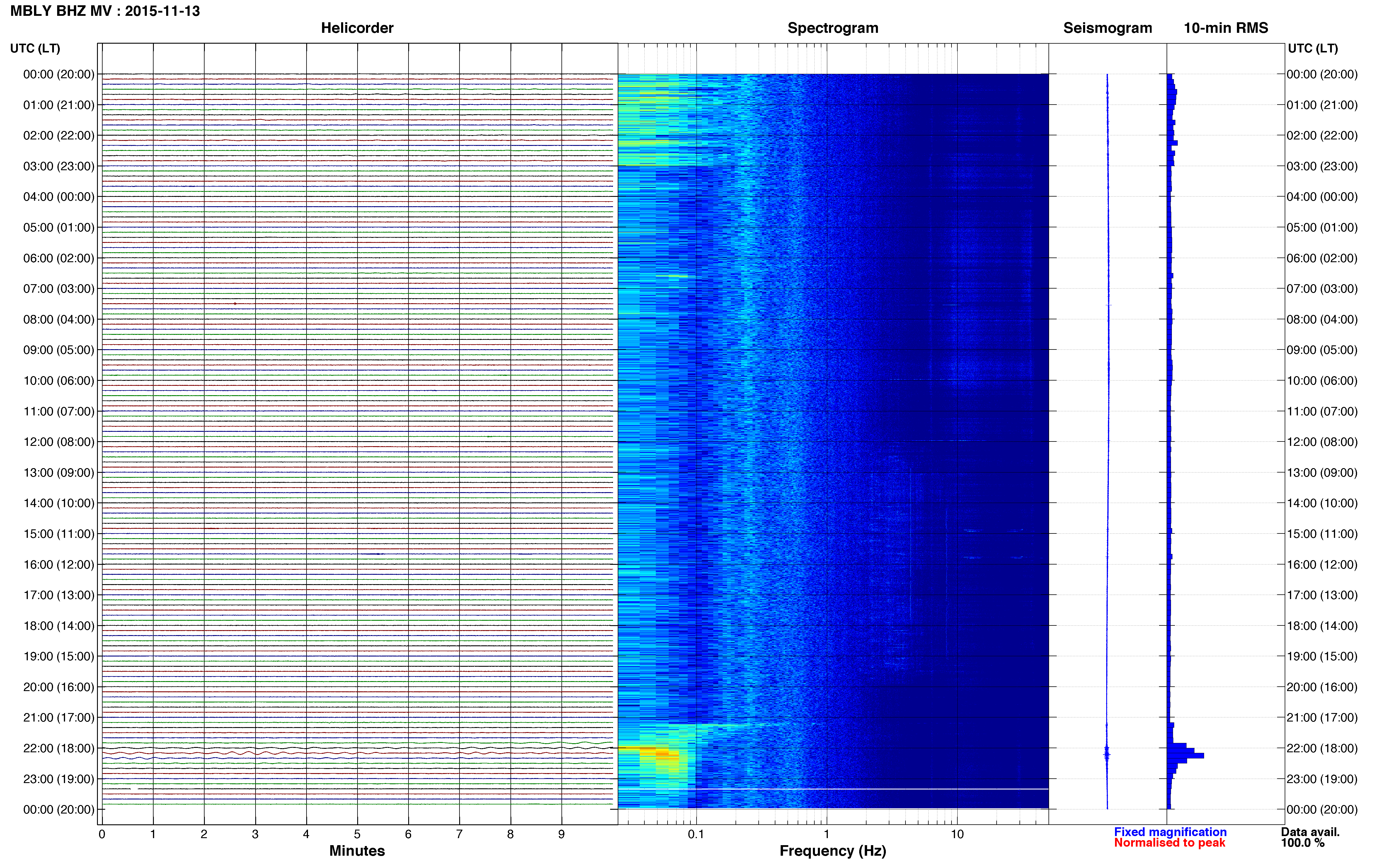The width and height of the screenshot is (1389, 868).
Task: Click the right 'UTC (LT)' axis label
Action: [1313, 48]
